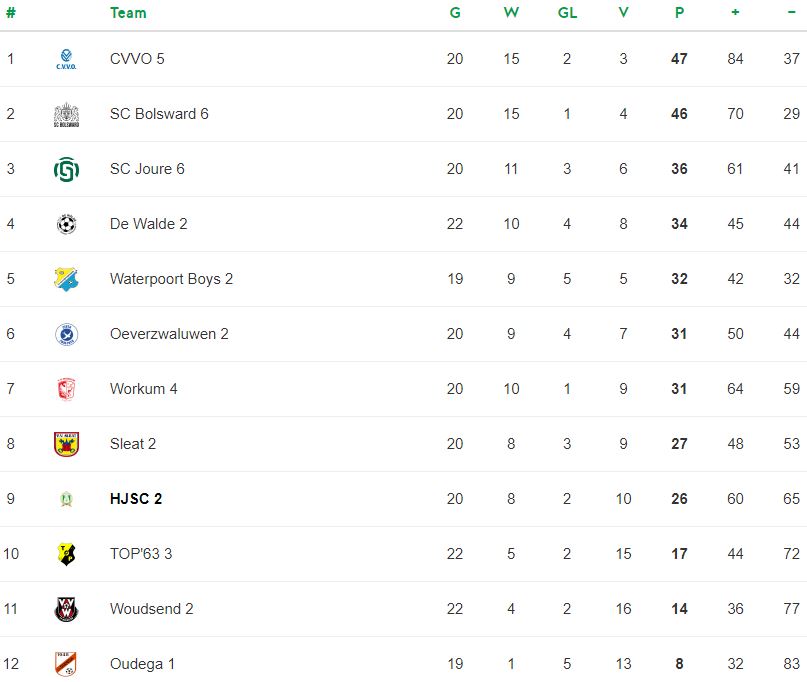This screenshot has width=807, height=682.
Task: Open the Waterpoort Boys 2 team link
Action: (x=171, y=279)
